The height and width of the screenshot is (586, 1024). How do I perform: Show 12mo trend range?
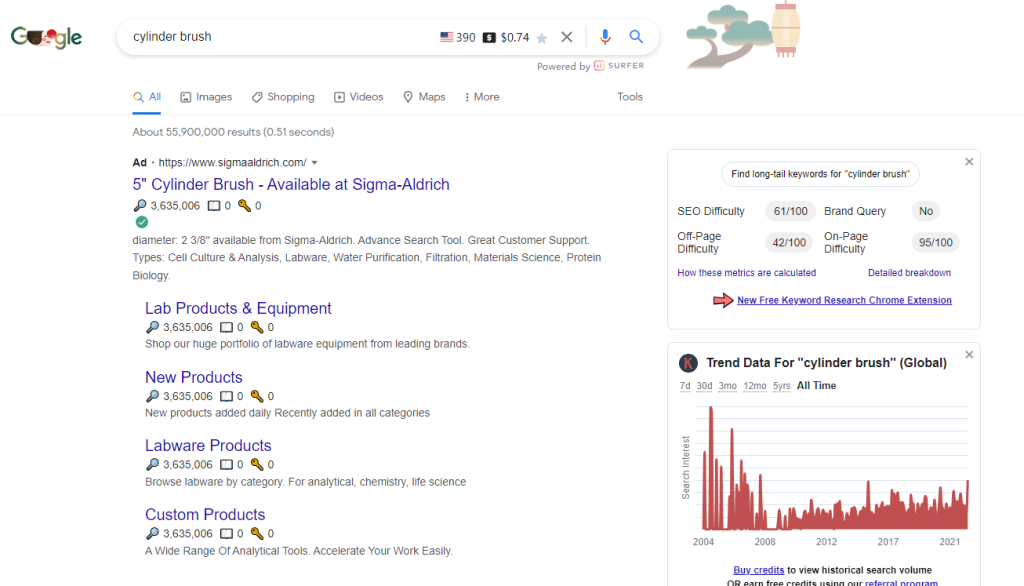point(755,386)
